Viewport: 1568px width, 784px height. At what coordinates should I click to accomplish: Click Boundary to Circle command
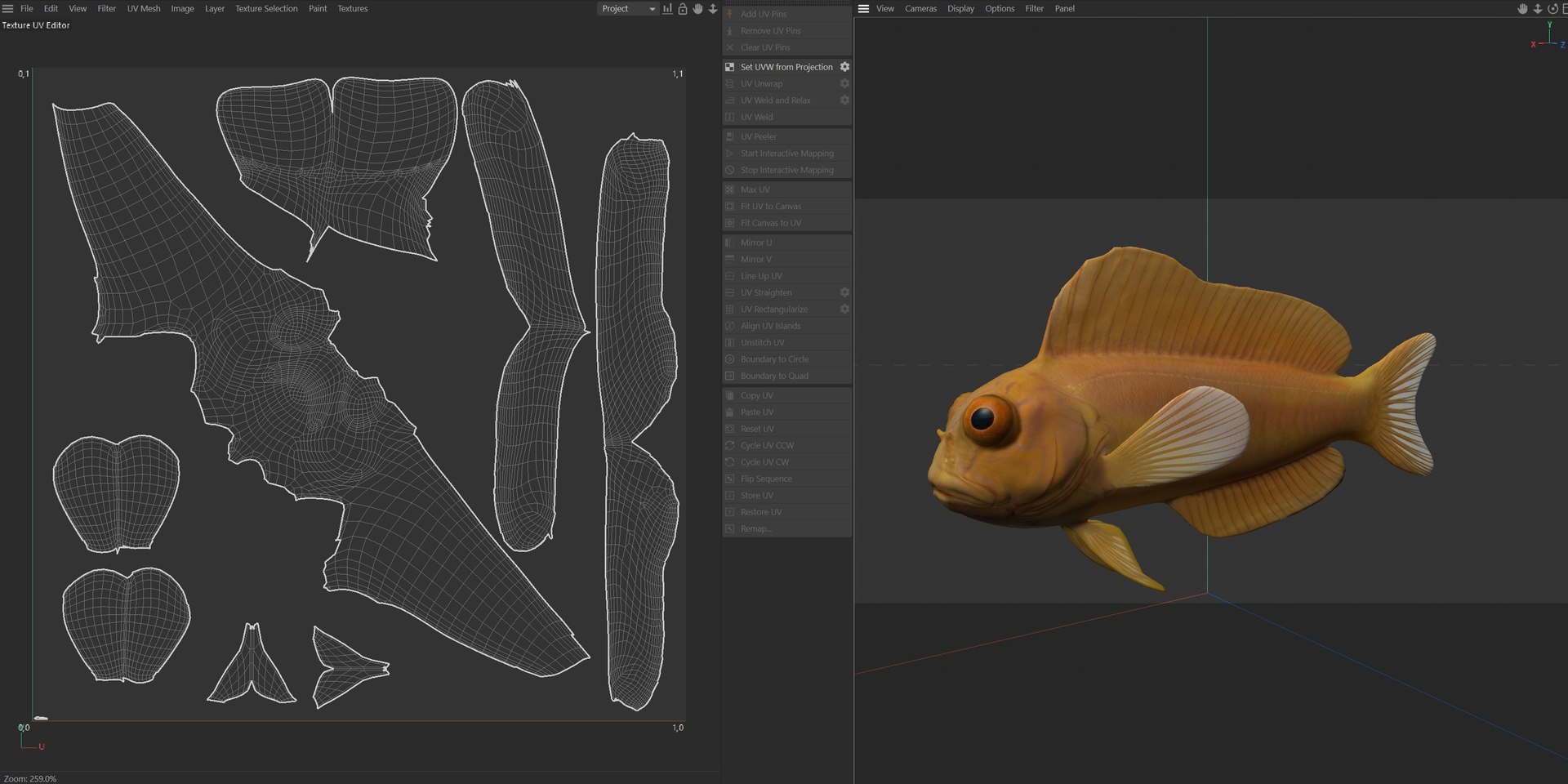pos(787,359)
